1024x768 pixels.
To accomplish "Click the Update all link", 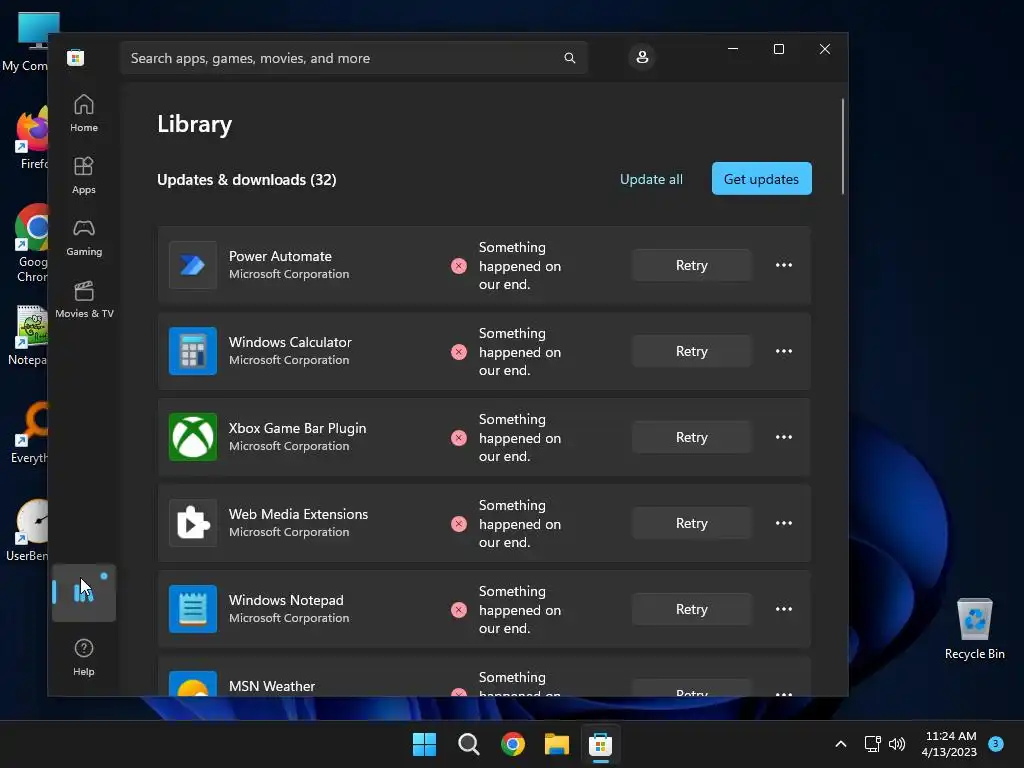I will (x=651, y=179).
